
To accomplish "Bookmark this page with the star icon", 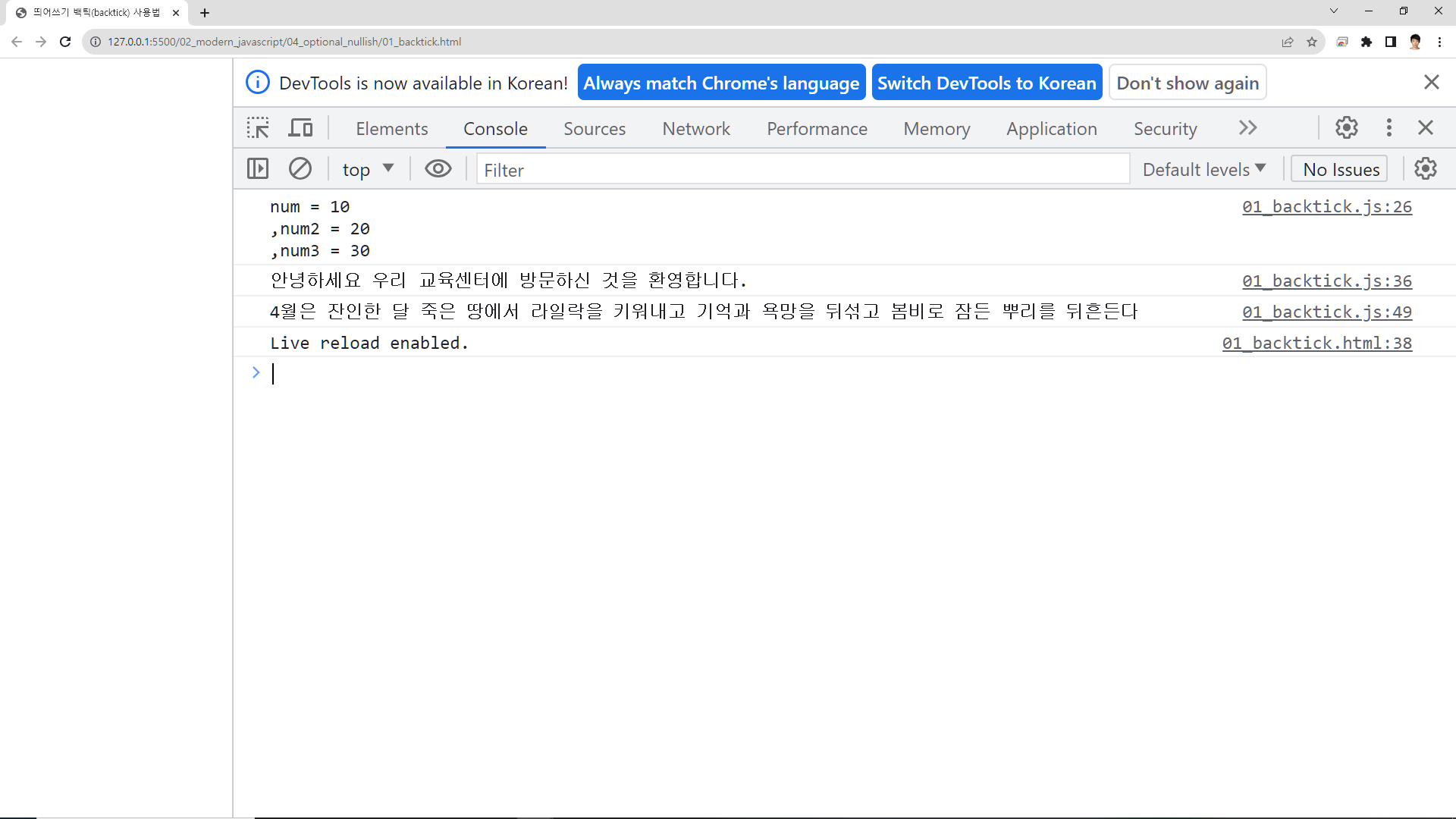I will [x=1312, y=42].
